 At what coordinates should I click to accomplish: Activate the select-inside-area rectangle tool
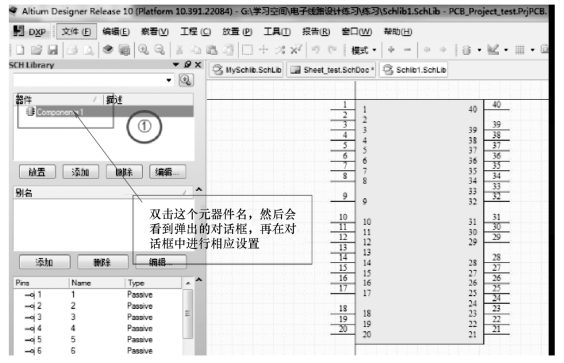[x=247, y=50]
